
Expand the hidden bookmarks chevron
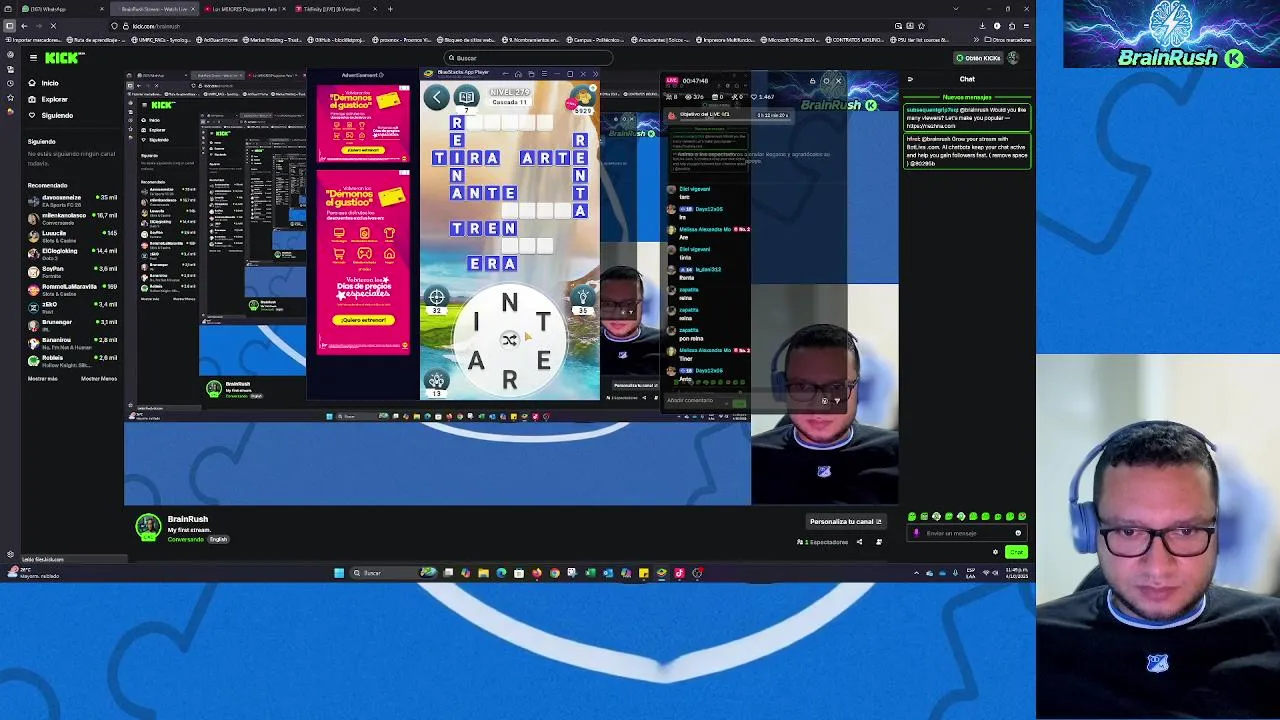(975, 40)
